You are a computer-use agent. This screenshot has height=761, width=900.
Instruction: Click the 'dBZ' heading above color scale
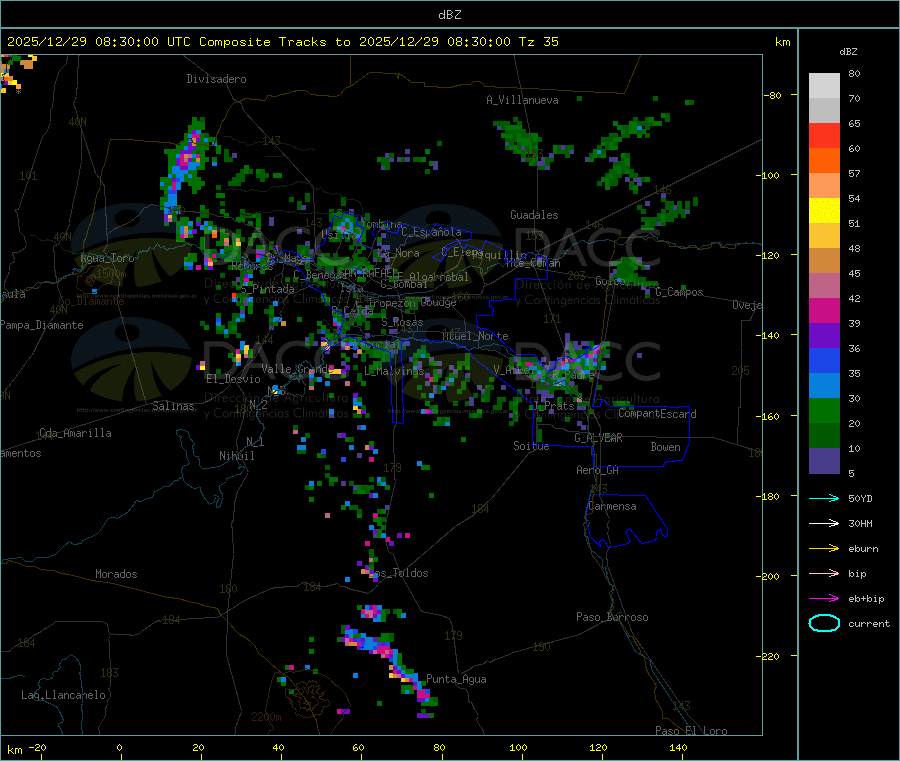coord(848,52)
